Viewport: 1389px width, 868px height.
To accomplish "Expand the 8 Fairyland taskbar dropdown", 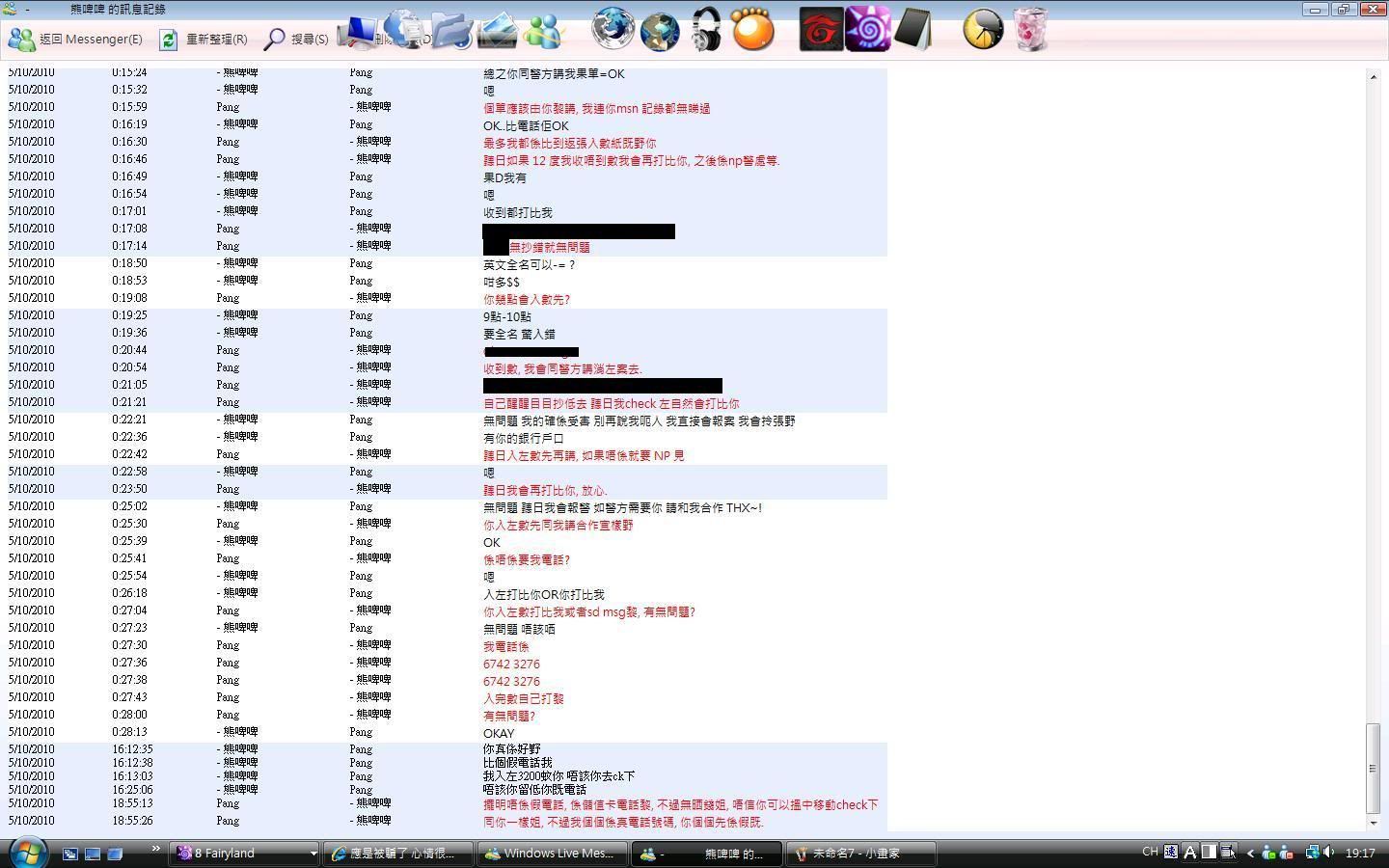I will click(x=313, y=854).
